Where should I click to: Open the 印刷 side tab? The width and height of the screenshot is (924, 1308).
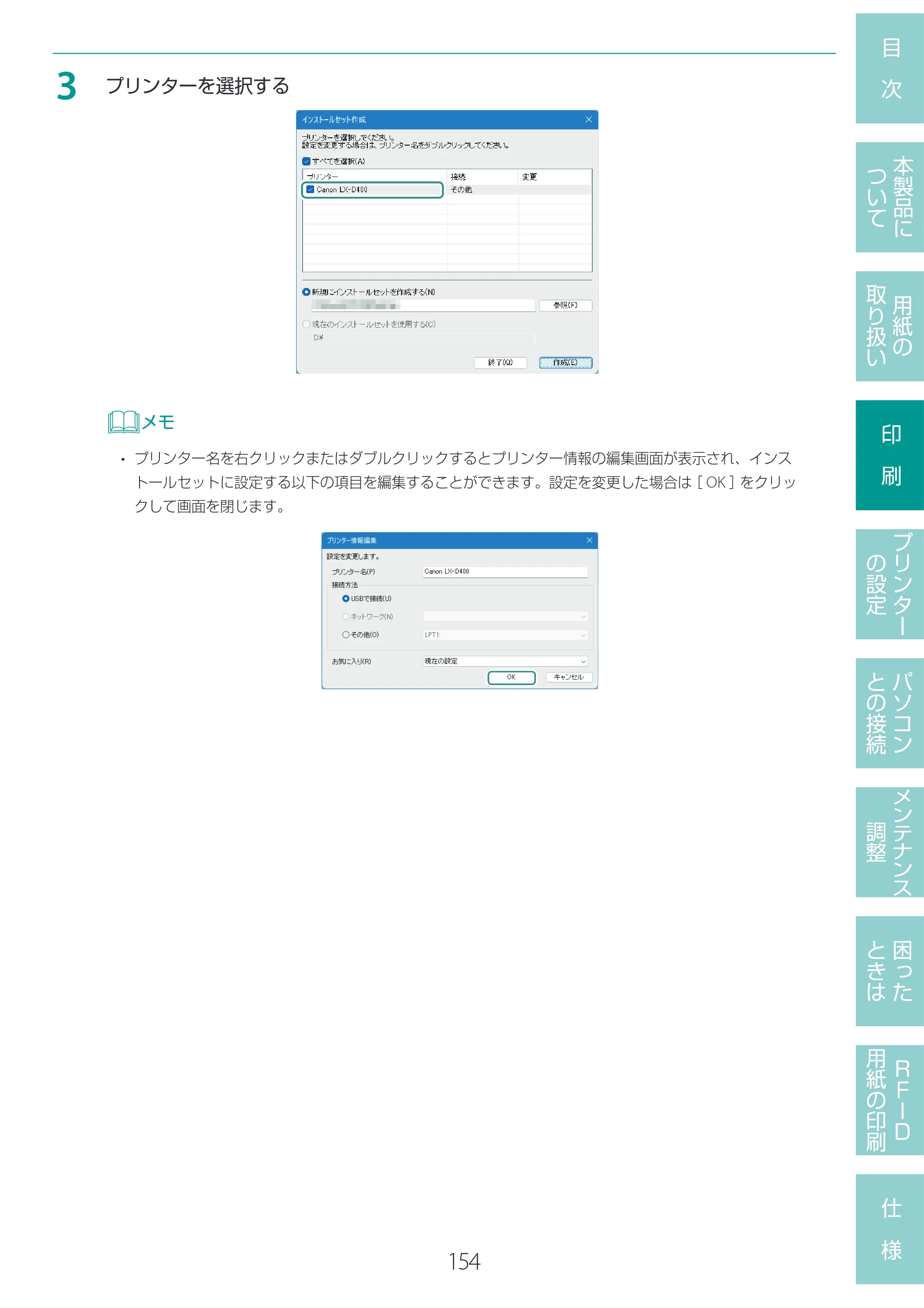(890, 455)
